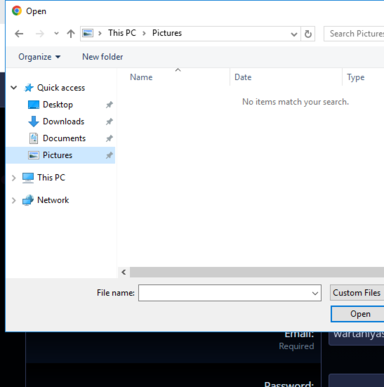Viewport: 384px width, 387px height.
Task: Select This PC in the sidebar tree
Action: point(51,177)
